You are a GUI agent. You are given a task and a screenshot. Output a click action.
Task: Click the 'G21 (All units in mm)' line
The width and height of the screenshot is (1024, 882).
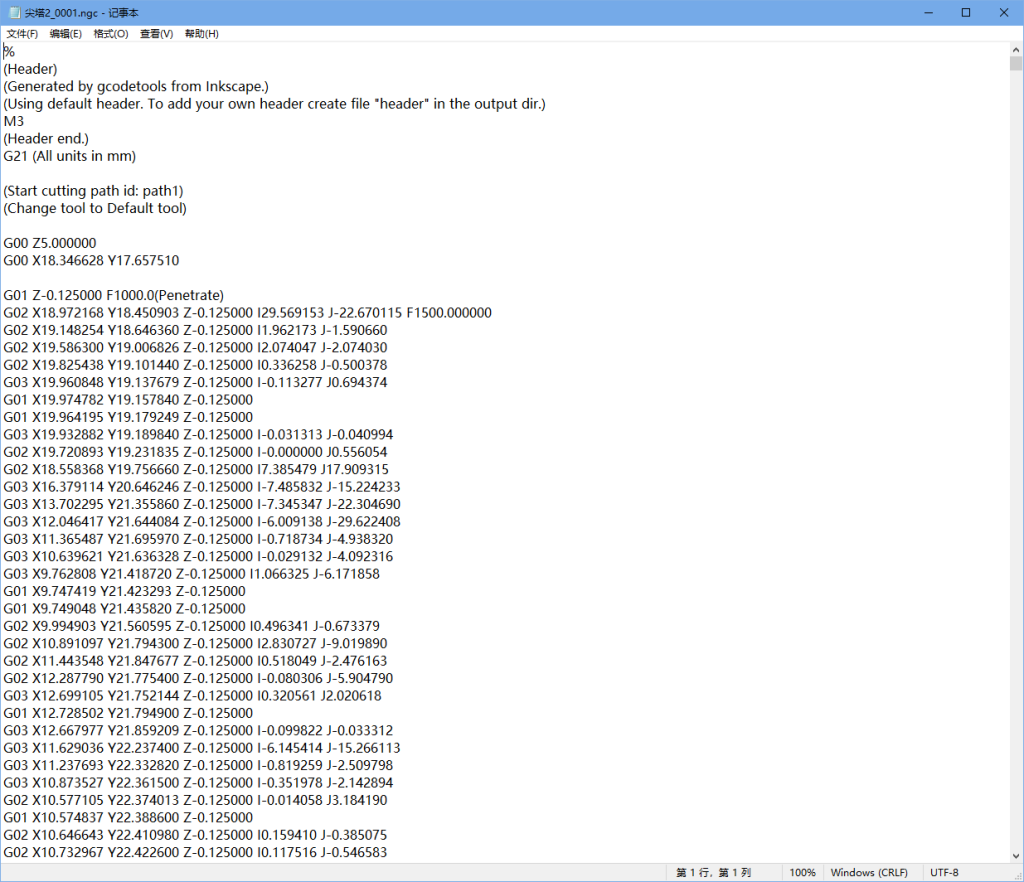point(70,156)
